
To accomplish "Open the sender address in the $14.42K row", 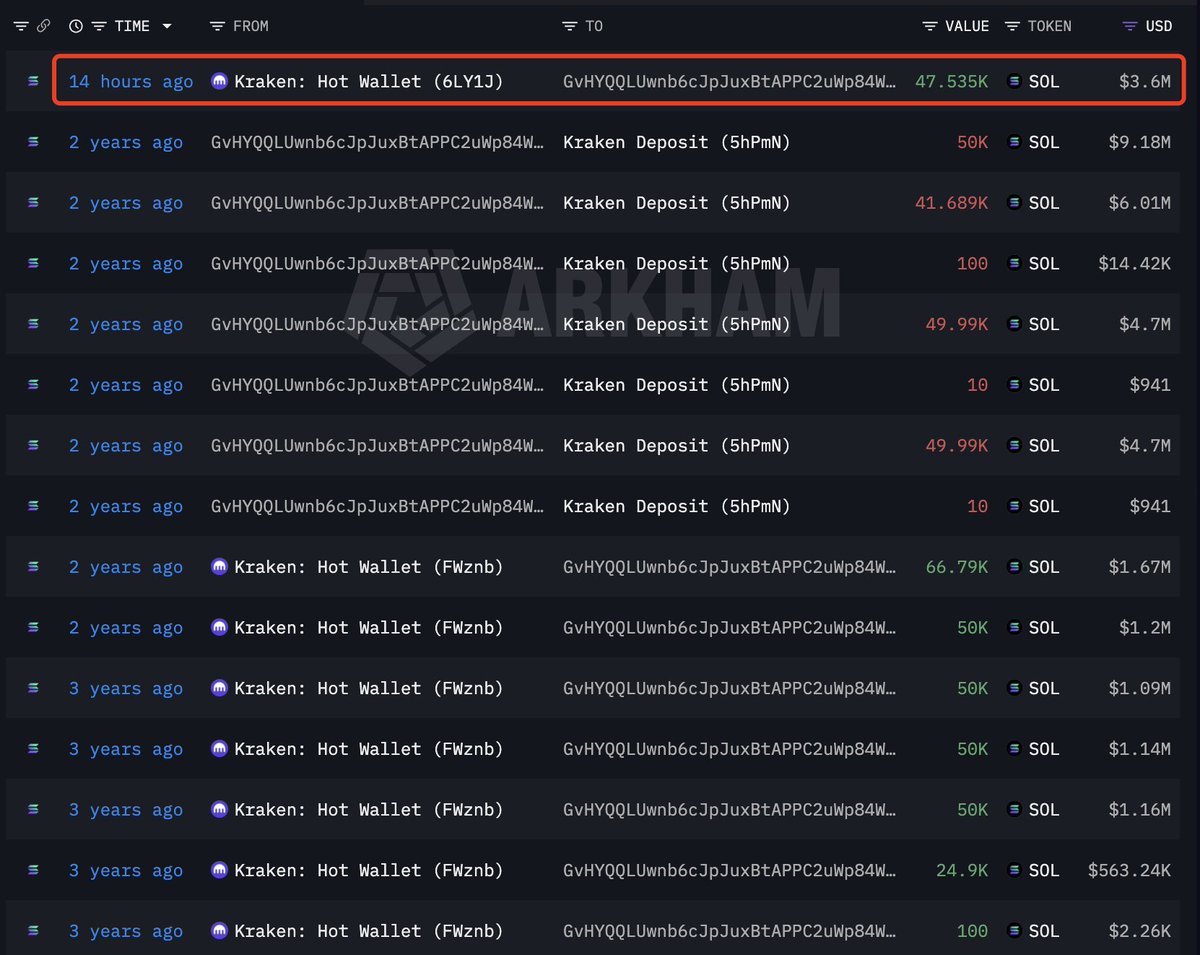I will coord(378,263).
